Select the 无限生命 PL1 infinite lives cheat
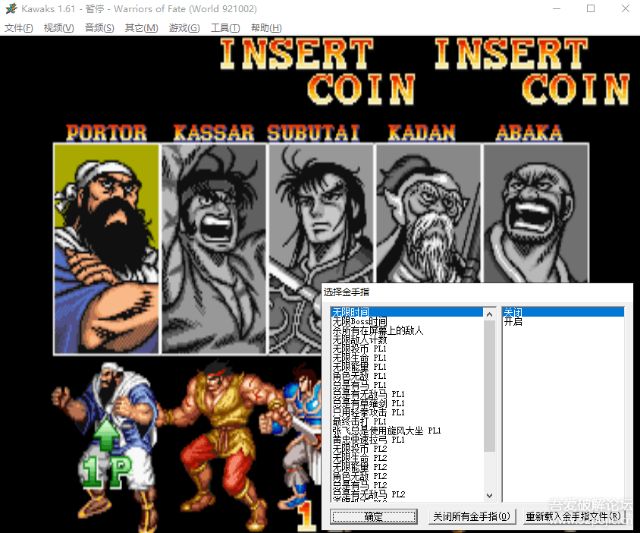Screen dimensions: 640x533 click(x=407, y=358)
